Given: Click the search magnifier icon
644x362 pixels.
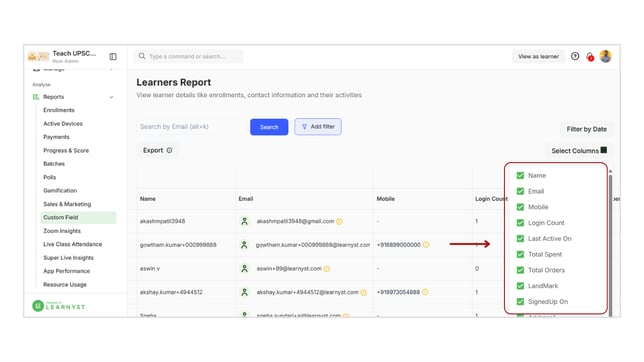Looking at the screenshot, I should [142, 56].
